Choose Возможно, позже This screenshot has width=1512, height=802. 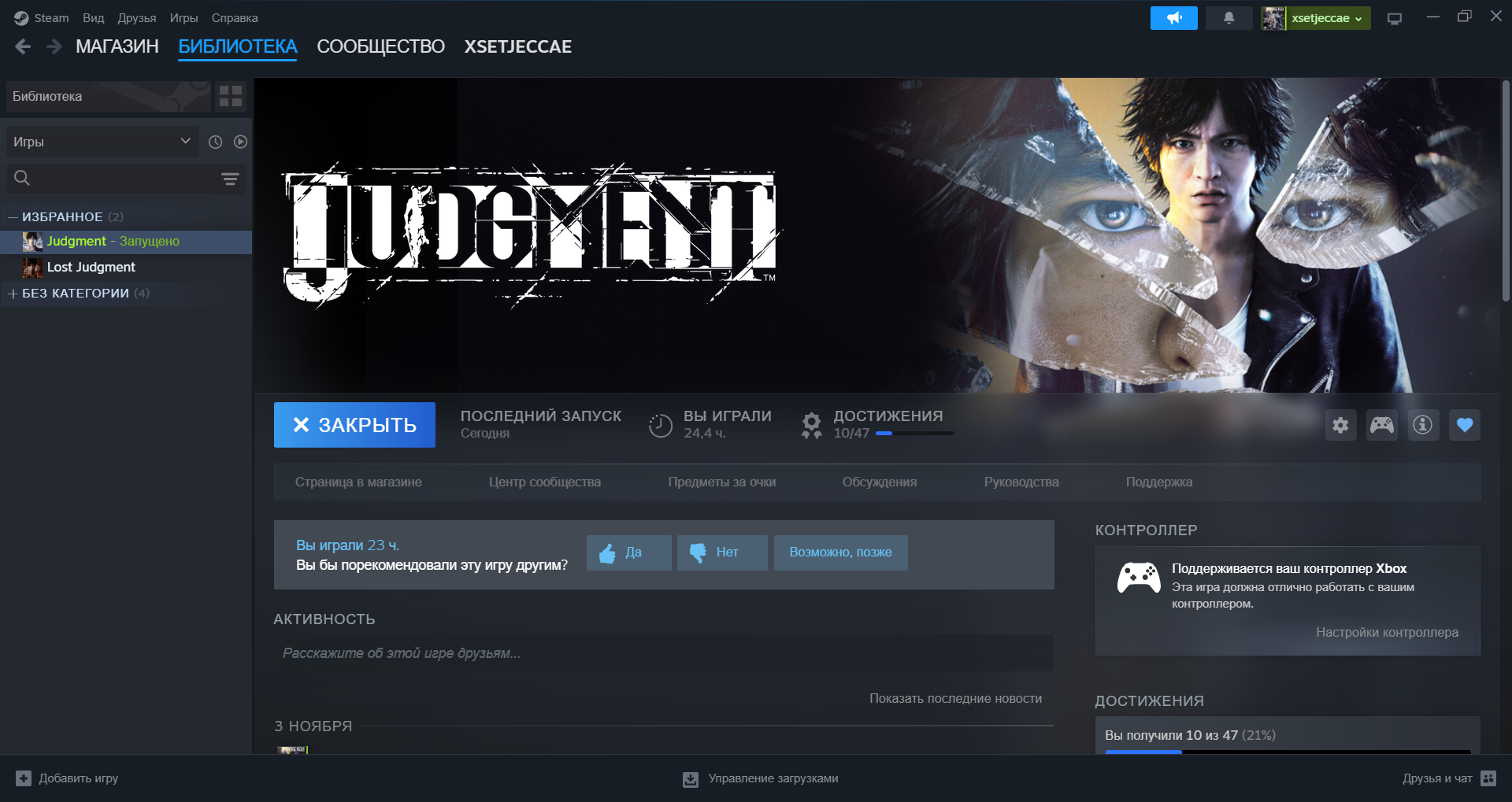click(x=840, y=553)
